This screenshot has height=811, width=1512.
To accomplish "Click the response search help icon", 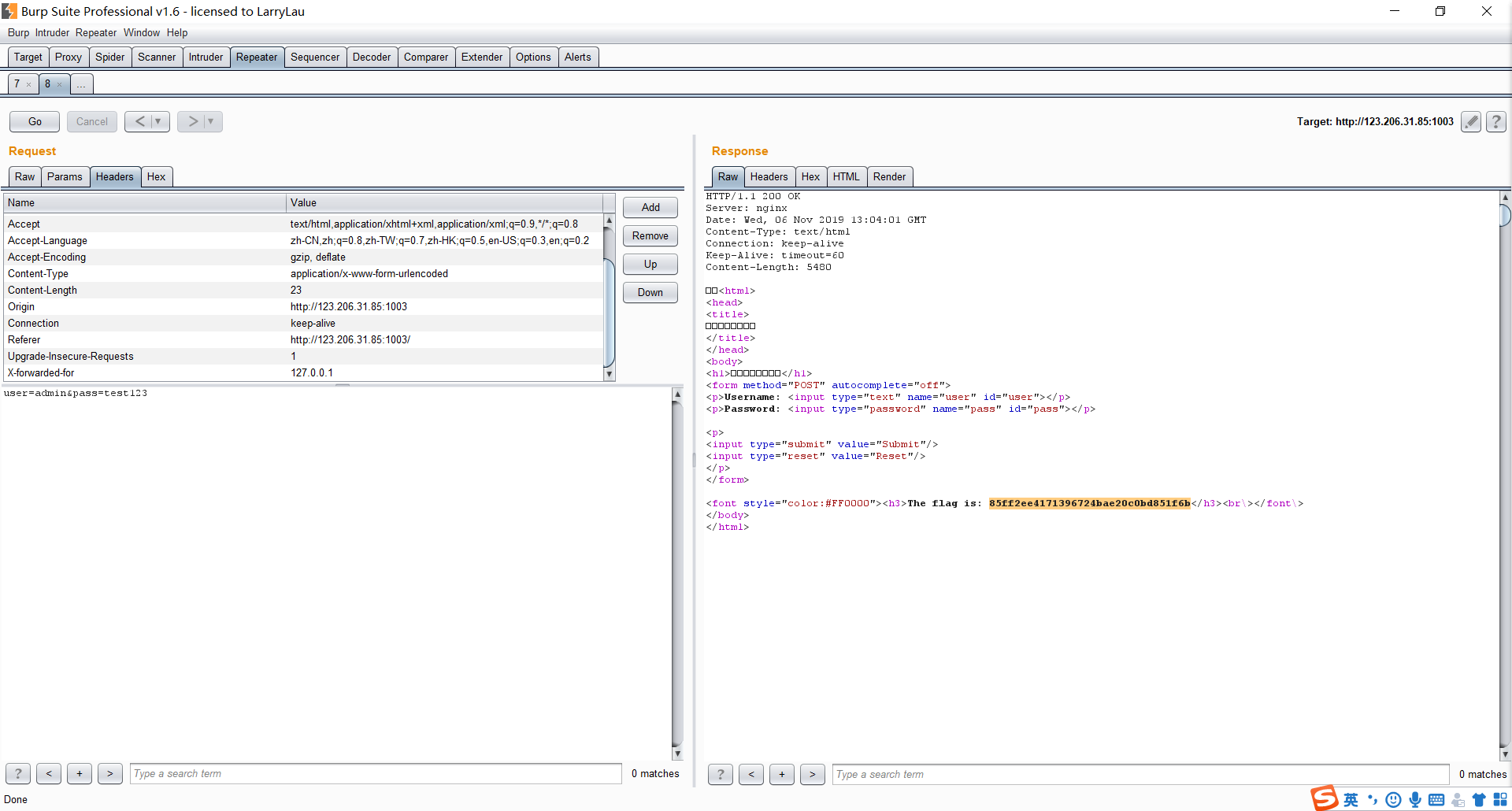I will pos(721,775).
